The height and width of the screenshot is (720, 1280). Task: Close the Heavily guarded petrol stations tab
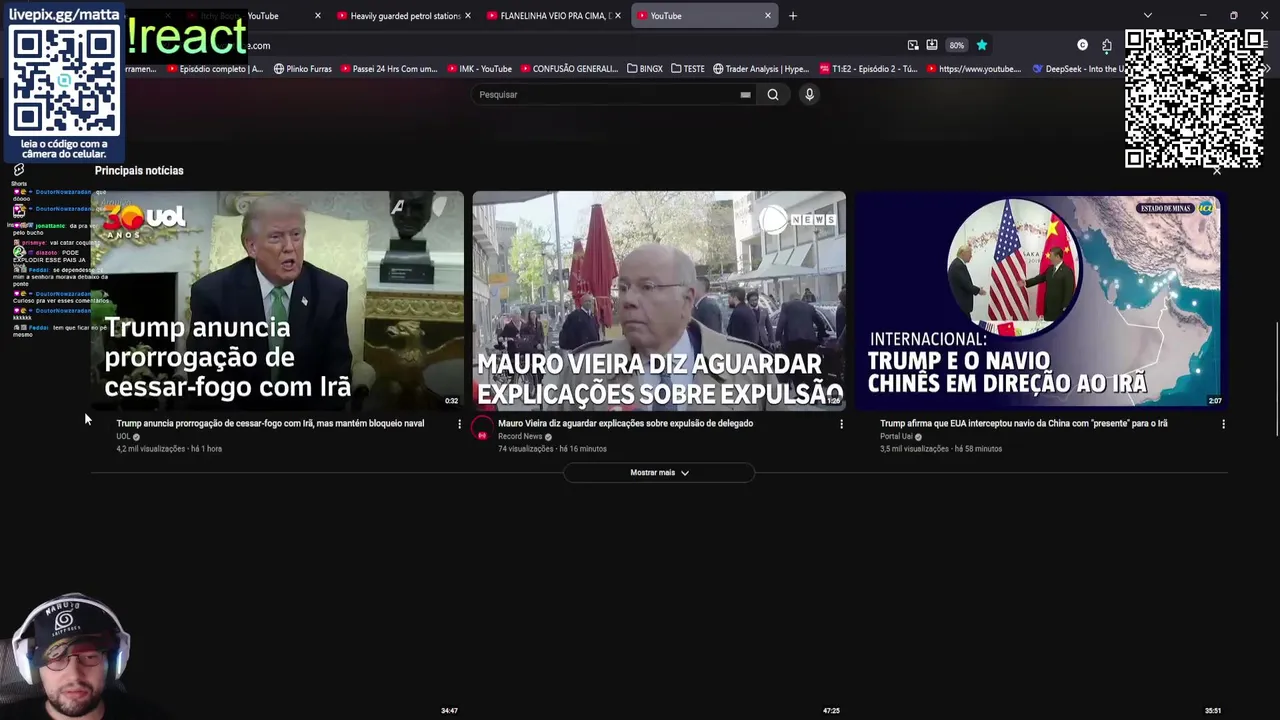pos(468,16)
